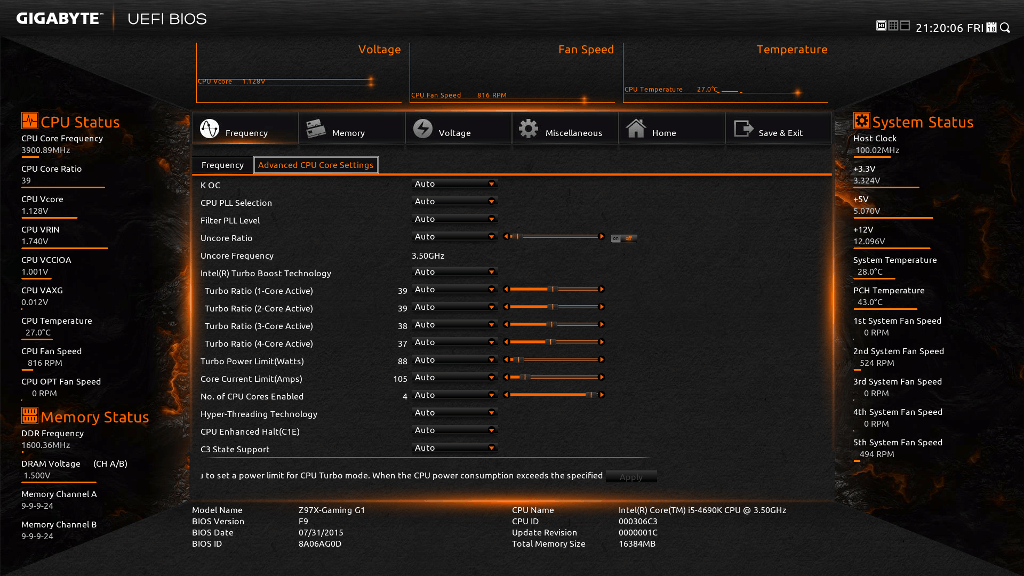Select the split window layout icon

(x=905, y=25)
